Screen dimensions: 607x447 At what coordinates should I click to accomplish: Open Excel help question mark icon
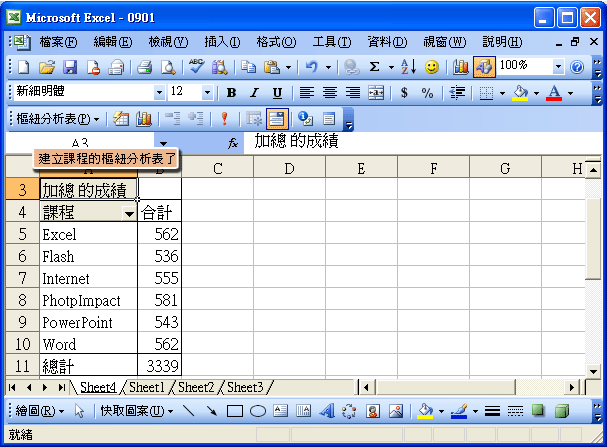pyautogui.click(x=577, y=67)
